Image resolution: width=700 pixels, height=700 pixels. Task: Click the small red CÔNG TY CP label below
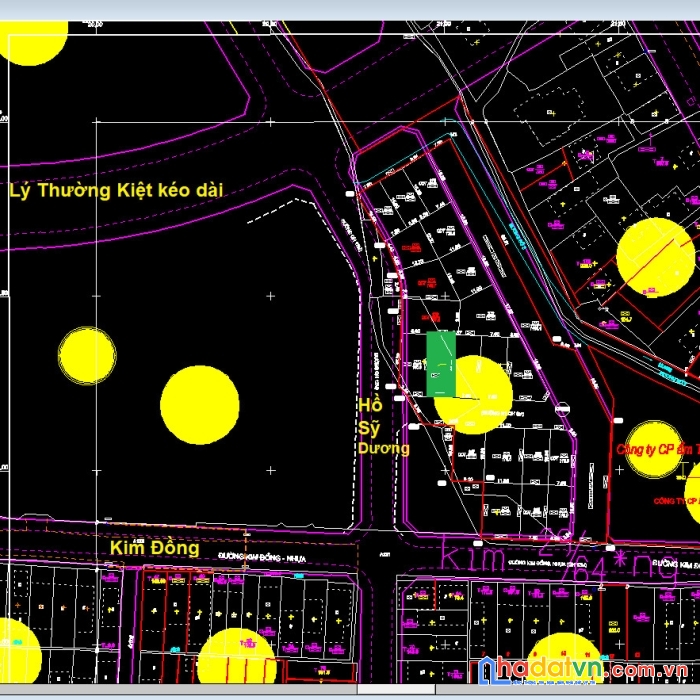click(x=677, y=501)
